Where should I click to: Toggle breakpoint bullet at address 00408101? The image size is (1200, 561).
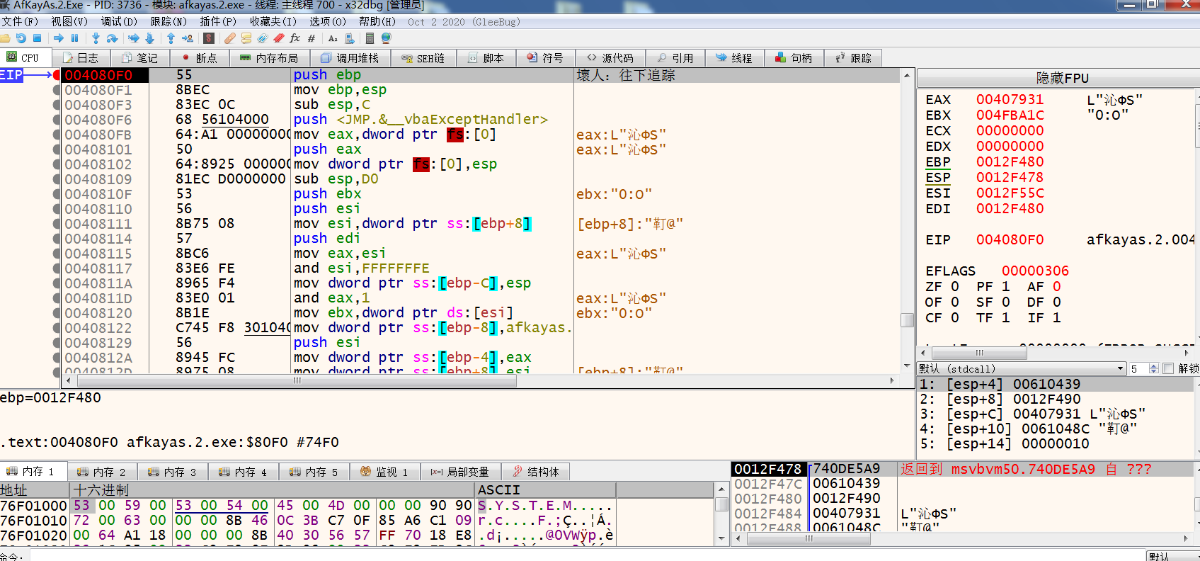[x=55, y=149]
